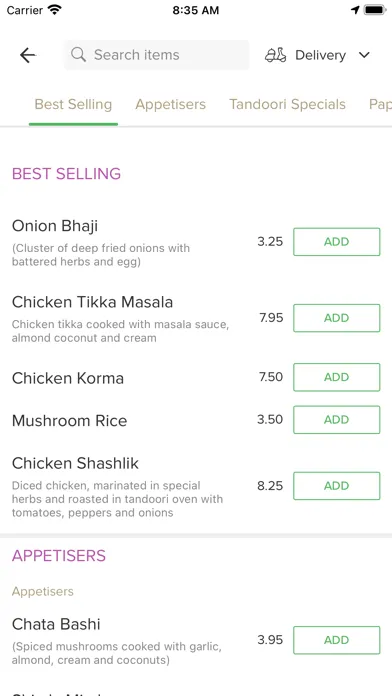Open the Tandoori Specials tab
The image size is (392, 696).
pos(287,104)
